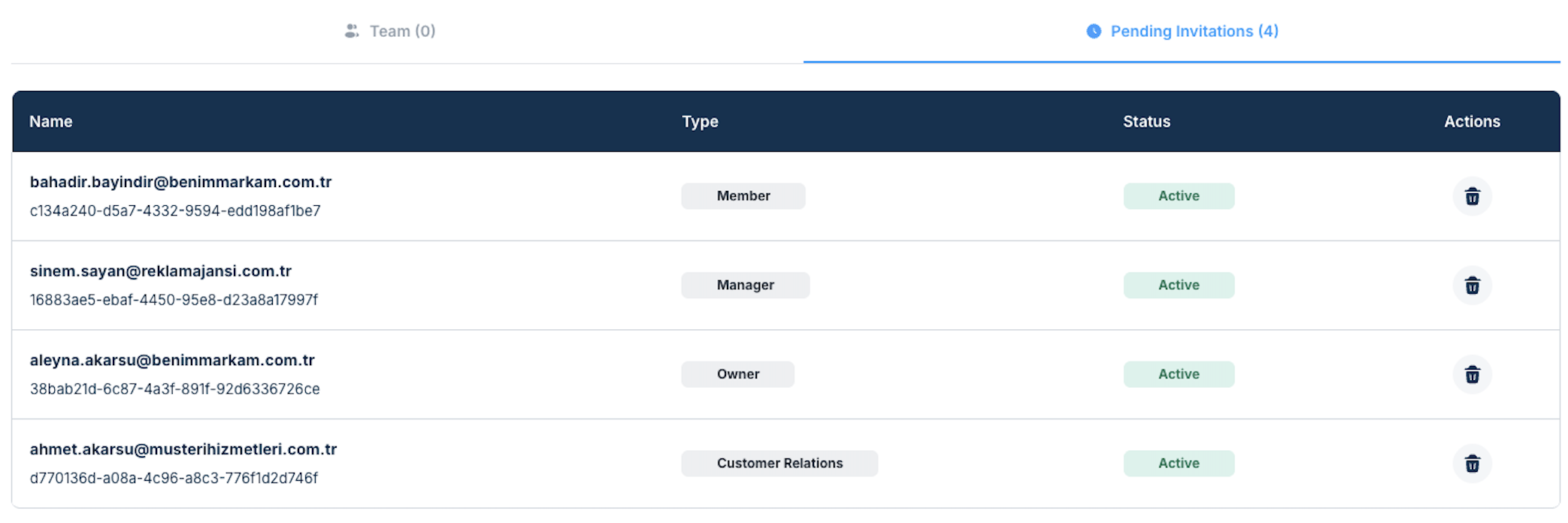Delete ahmet.akarsu invitation using trash icon
Screen dimensions: 1568x523
[x=1472, y=464]
